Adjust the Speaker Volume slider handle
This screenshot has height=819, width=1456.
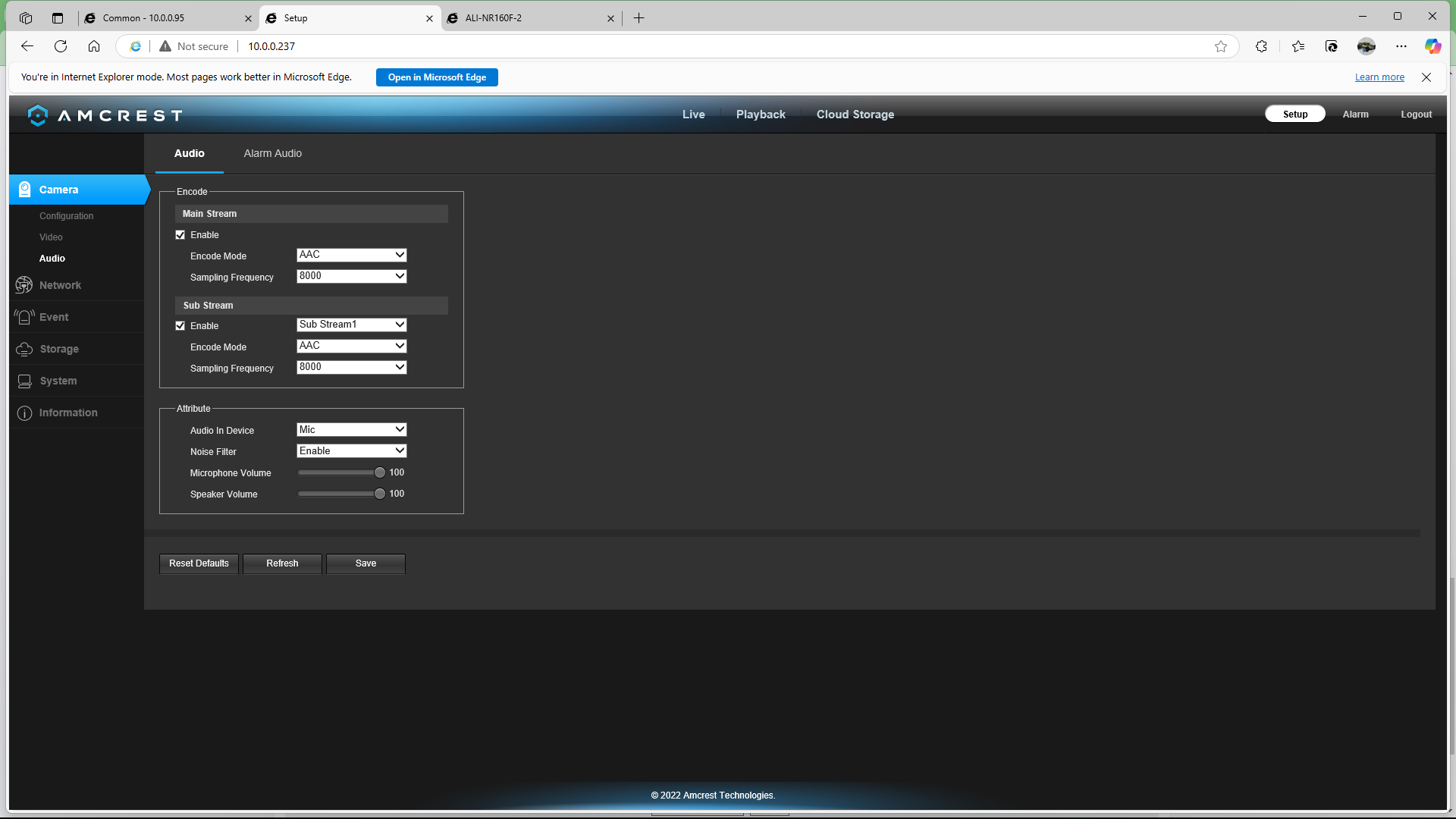coord(380,494)
